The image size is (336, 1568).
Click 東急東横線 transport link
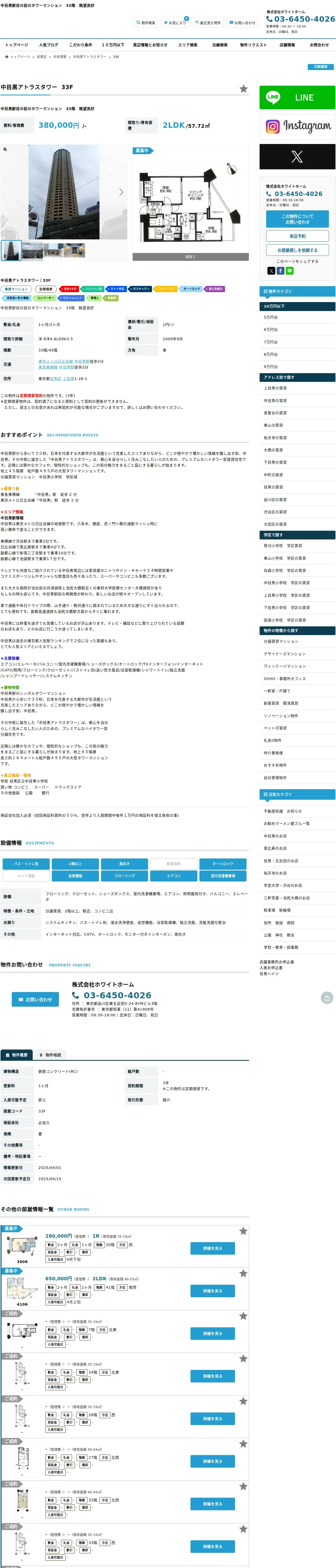pyautogui.click(x=48, y=367)
